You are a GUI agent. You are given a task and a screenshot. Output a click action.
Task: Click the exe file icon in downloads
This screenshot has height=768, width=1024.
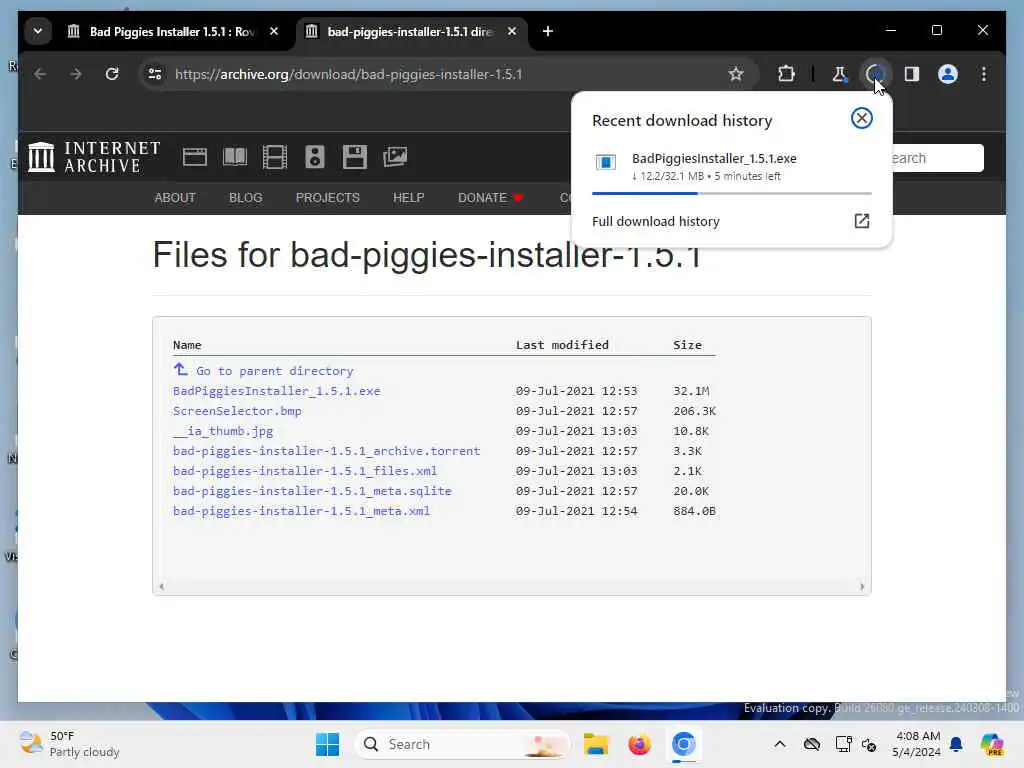[x=605, y=162]
